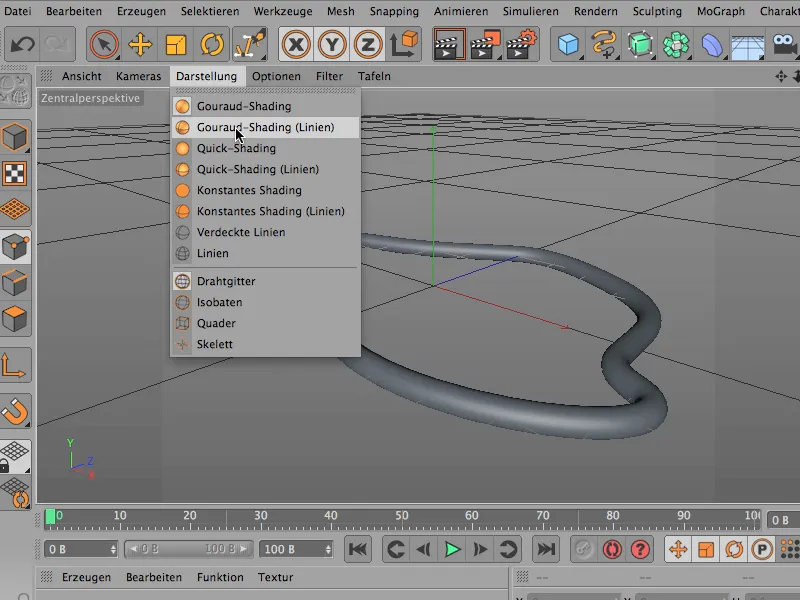Open the viewport Kameras menu
Image resolution: width=800 pixels, height=600 pixels.
[138, 76]
